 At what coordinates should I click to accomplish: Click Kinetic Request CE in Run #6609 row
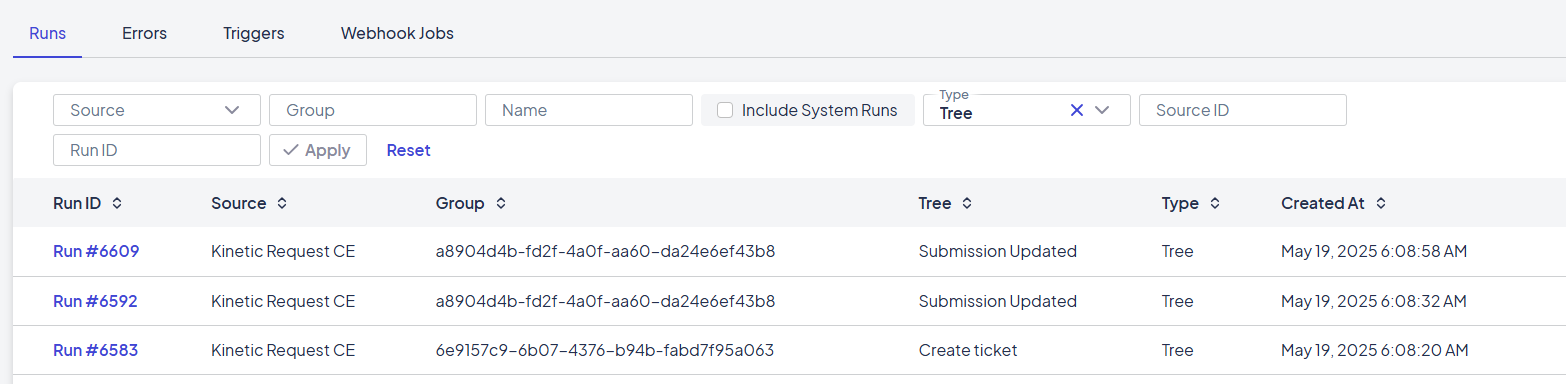pyautogui.click(x=283, y=251)
